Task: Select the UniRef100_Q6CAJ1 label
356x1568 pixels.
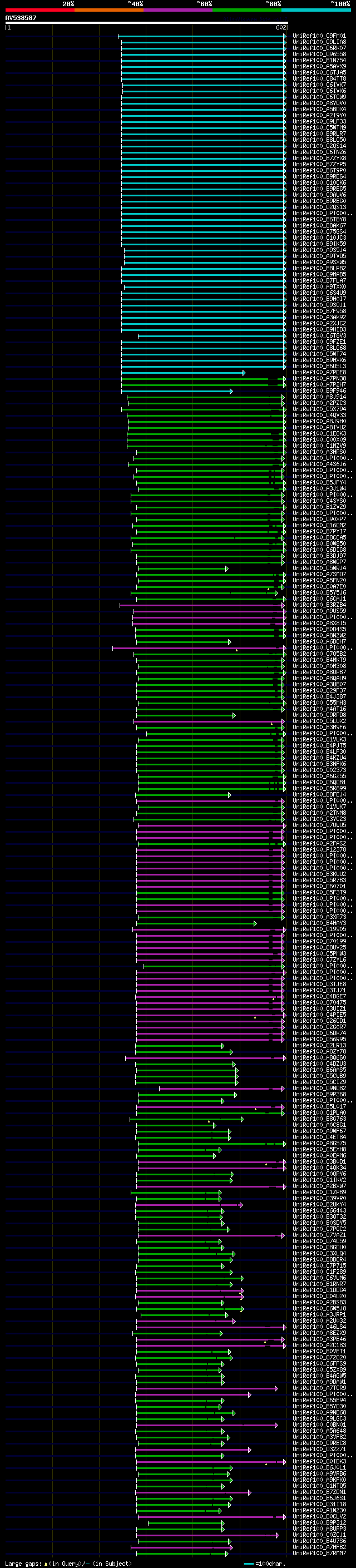Action: click(x=319, y=599)
